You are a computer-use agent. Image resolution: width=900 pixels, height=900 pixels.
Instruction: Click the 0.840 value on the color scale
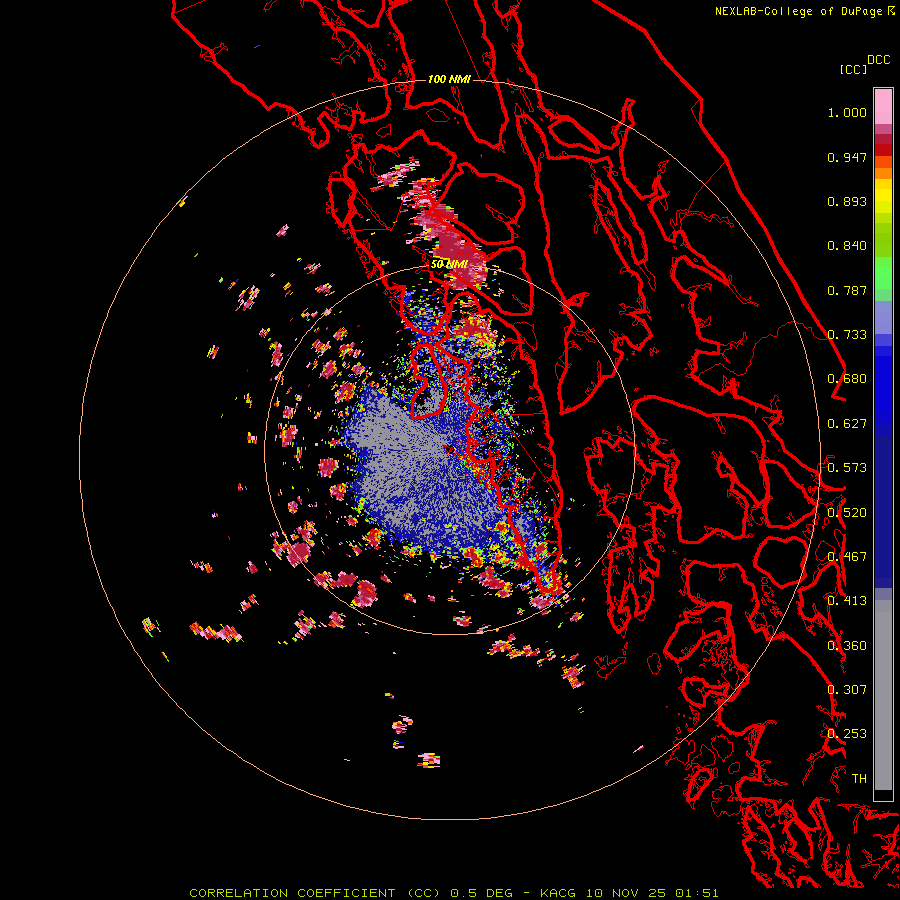pyautogui.click(x=847, y=246)
